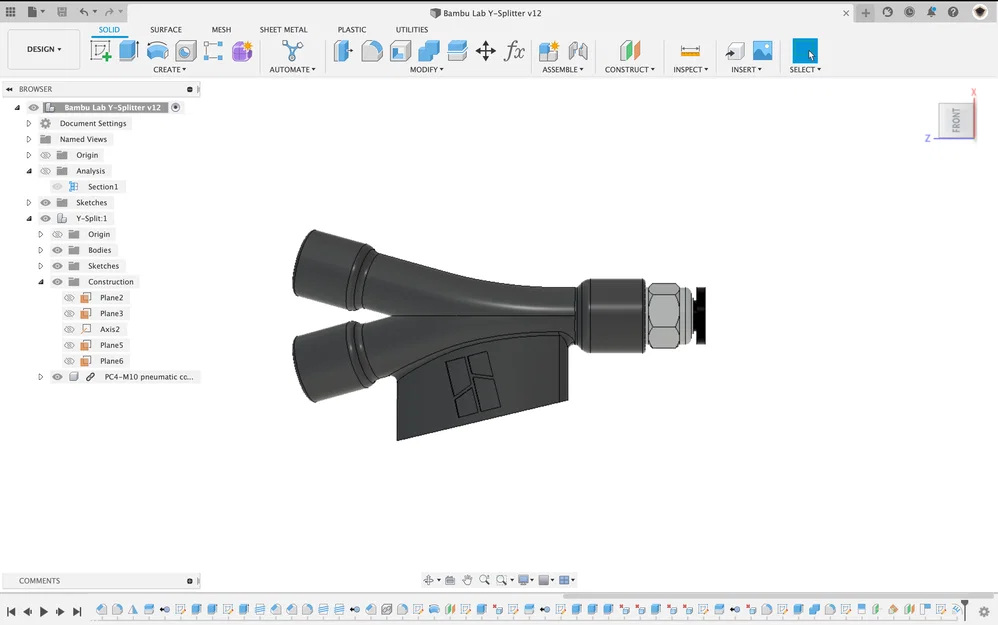Open the CONSTRUCT menu
The image size is (998, 625).
tap(629, 69)
